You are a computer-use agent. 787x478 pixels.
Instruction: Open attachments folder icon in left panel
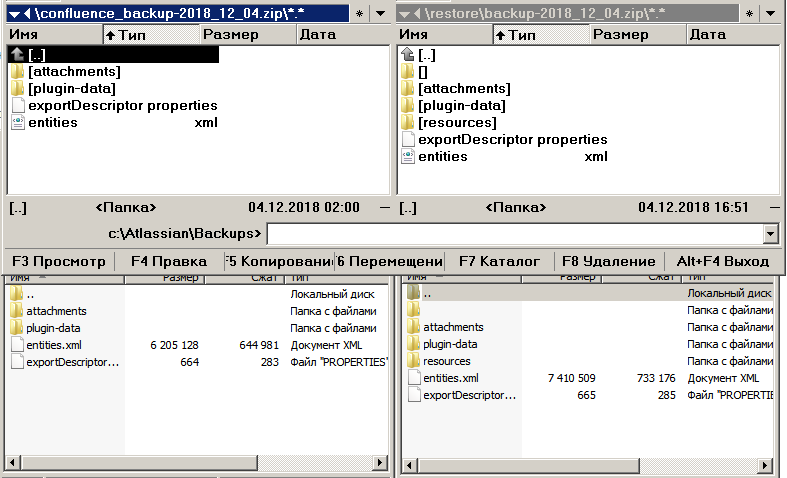click(17, 71)
